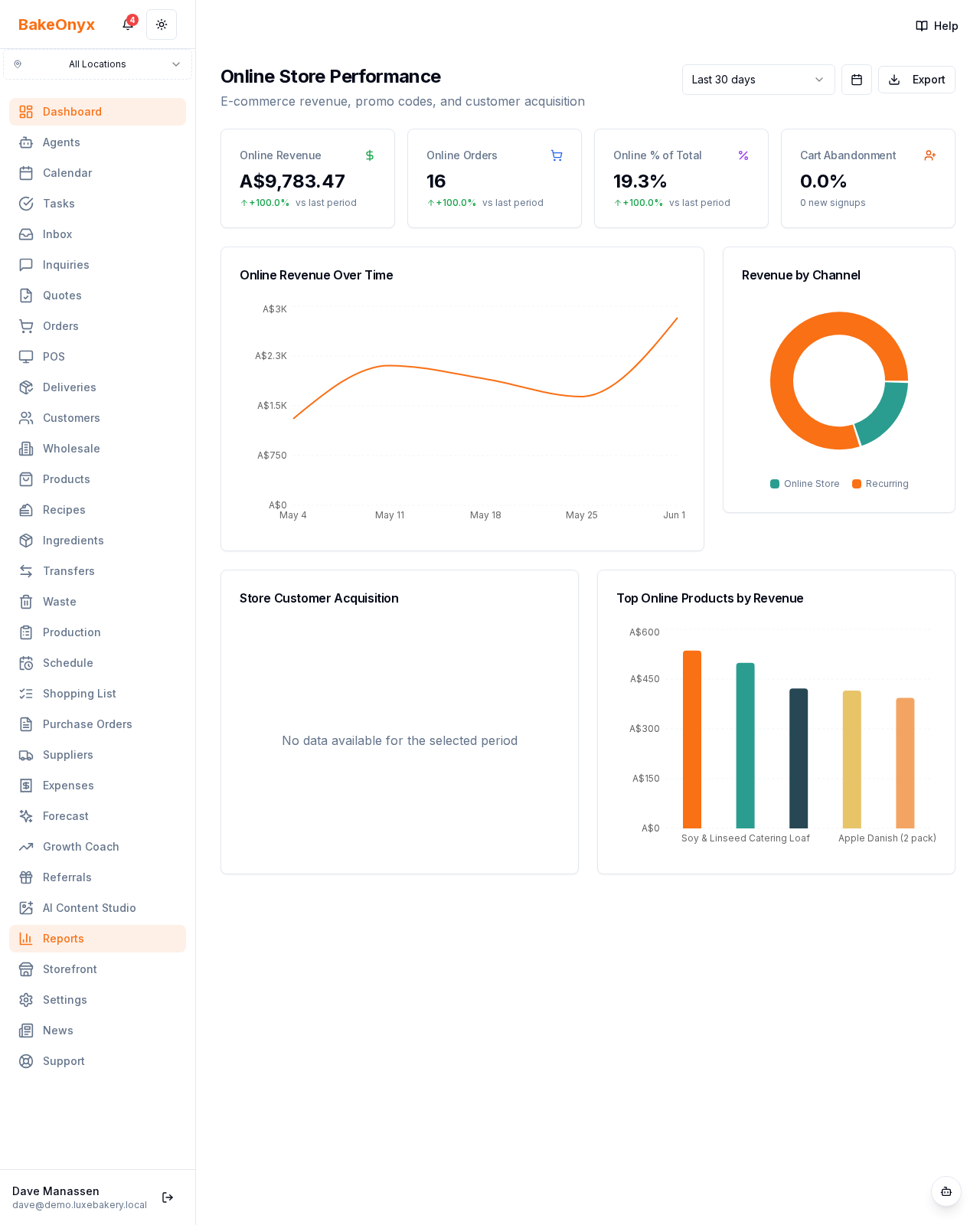The height and width of the screenshot is (1225, 980).
Task: Click the Online Orders card
Action: click(x=495, y=178)
